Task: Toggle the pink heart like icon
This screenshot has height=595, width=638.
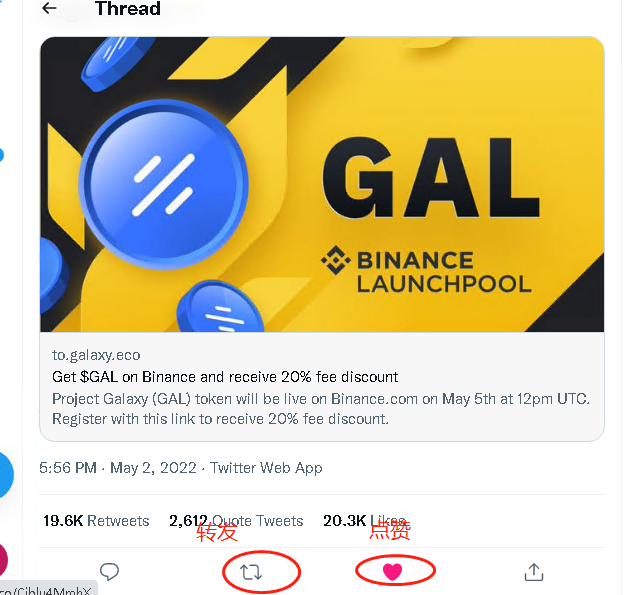Action: pos(392,572)
